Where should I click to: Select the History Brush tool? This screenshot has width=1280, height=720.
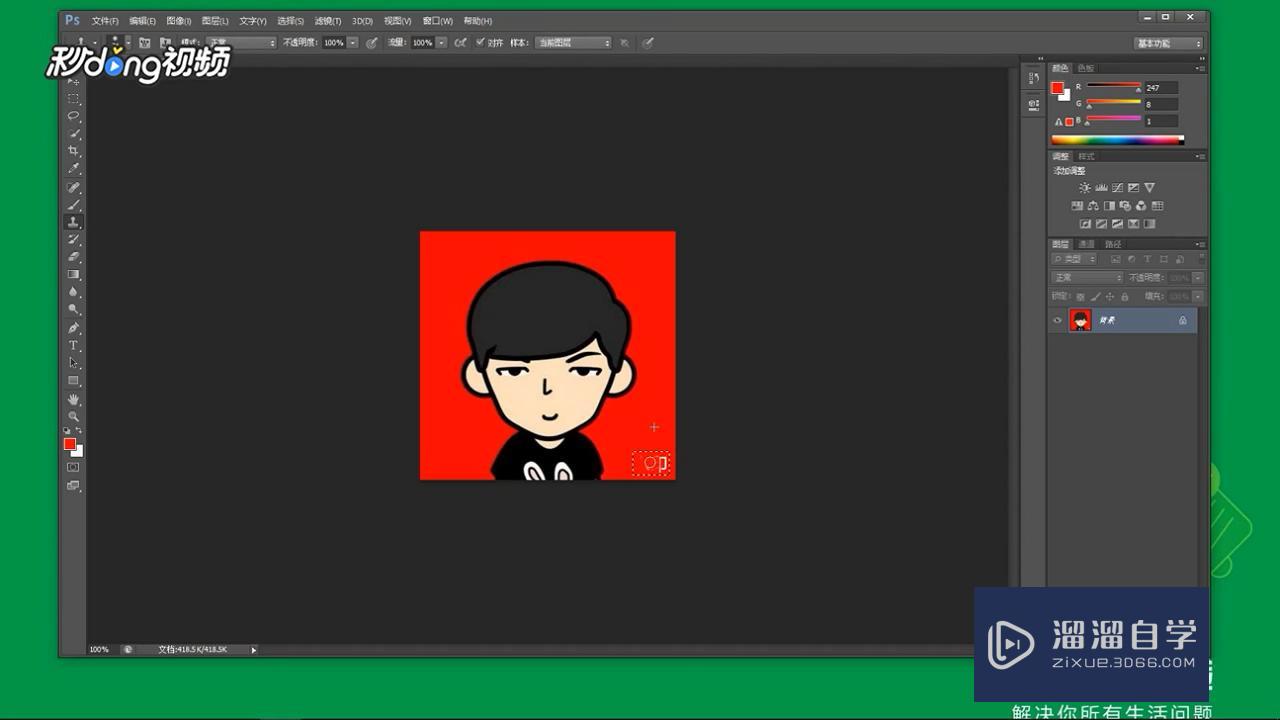tap(73, 239)
